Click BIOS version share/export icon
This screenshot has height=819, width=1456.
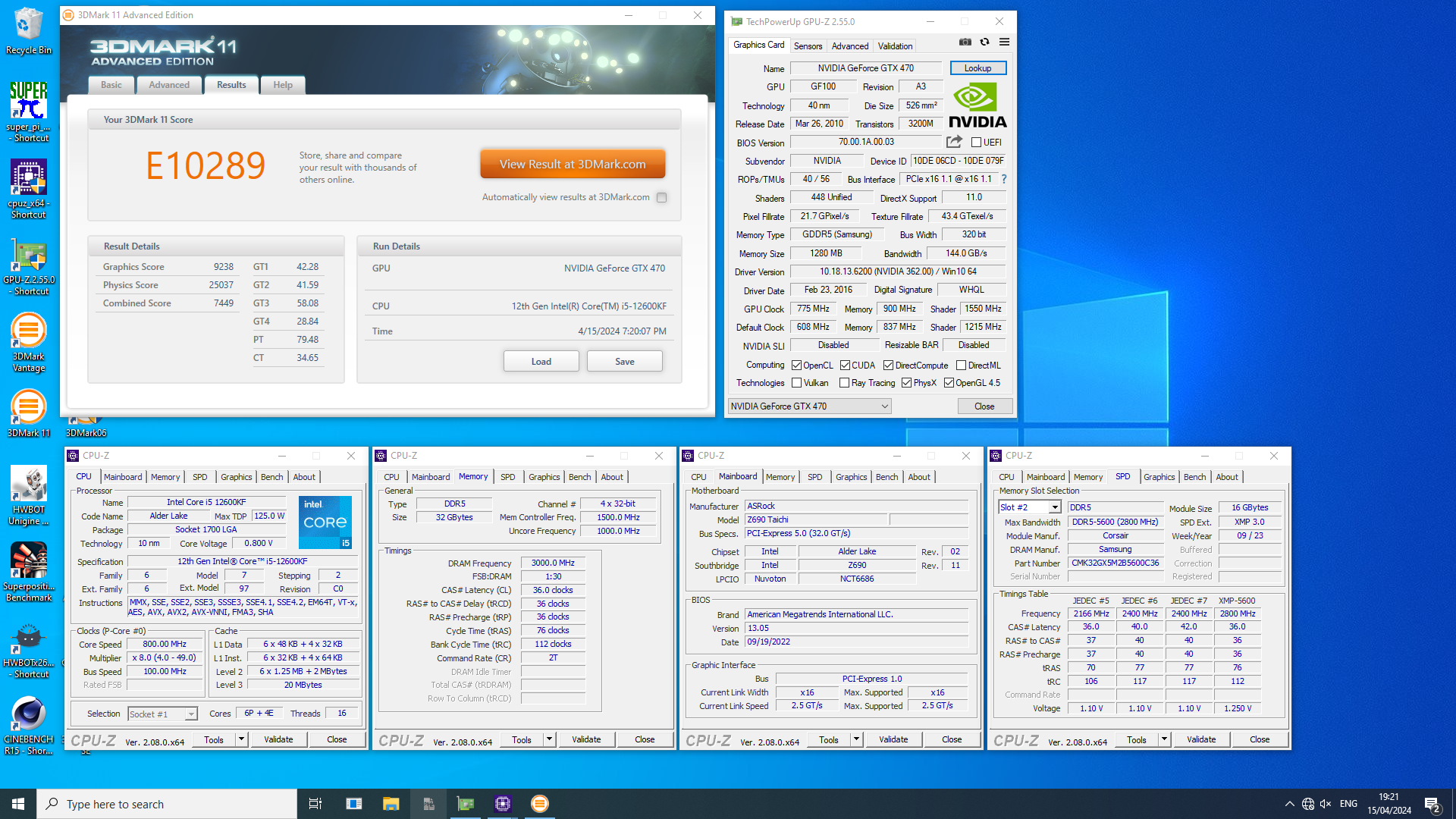(x=954, y=142)
